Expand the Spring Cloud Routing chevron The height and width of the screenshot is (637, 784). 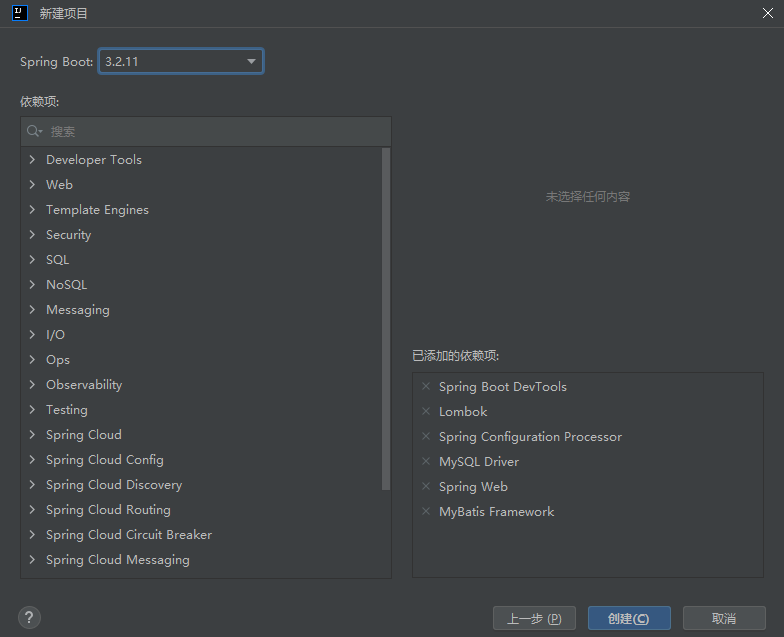[32, 510]
